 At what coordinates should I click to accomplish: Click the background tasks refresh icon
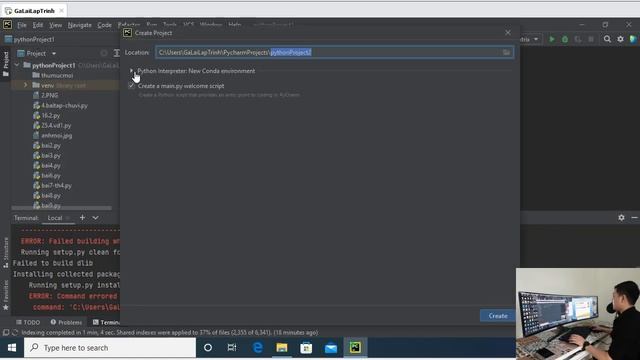15,333
